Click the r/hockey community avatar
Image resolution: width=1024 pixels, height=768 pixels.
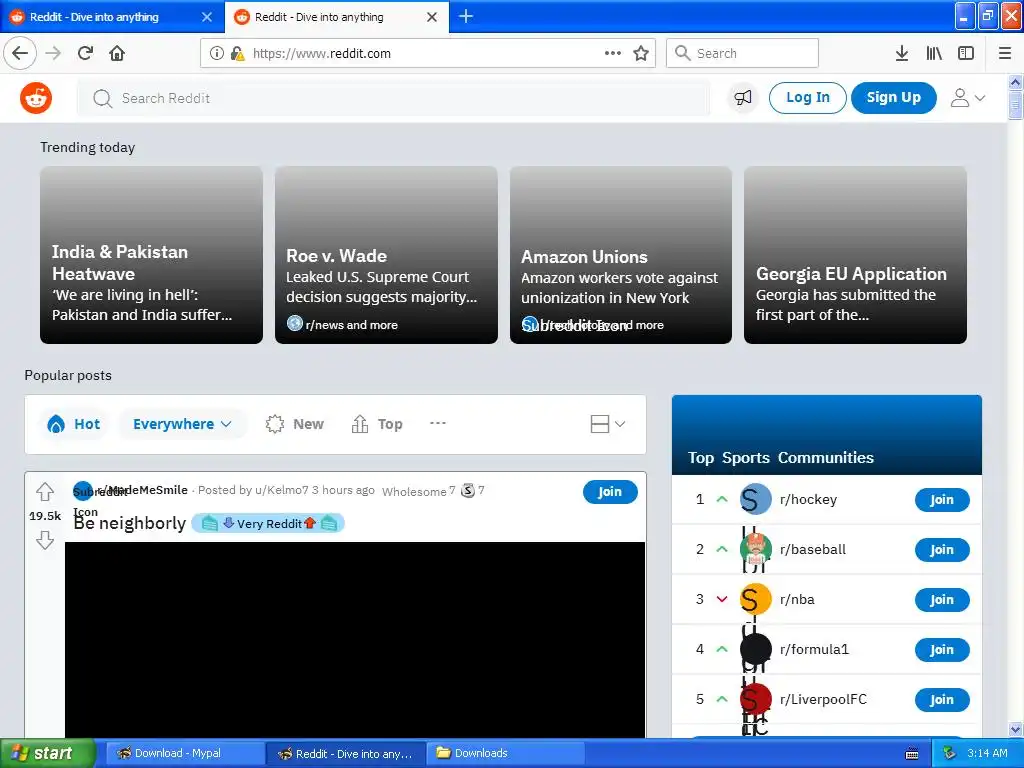pyautogui.click(x=756, y=499)
